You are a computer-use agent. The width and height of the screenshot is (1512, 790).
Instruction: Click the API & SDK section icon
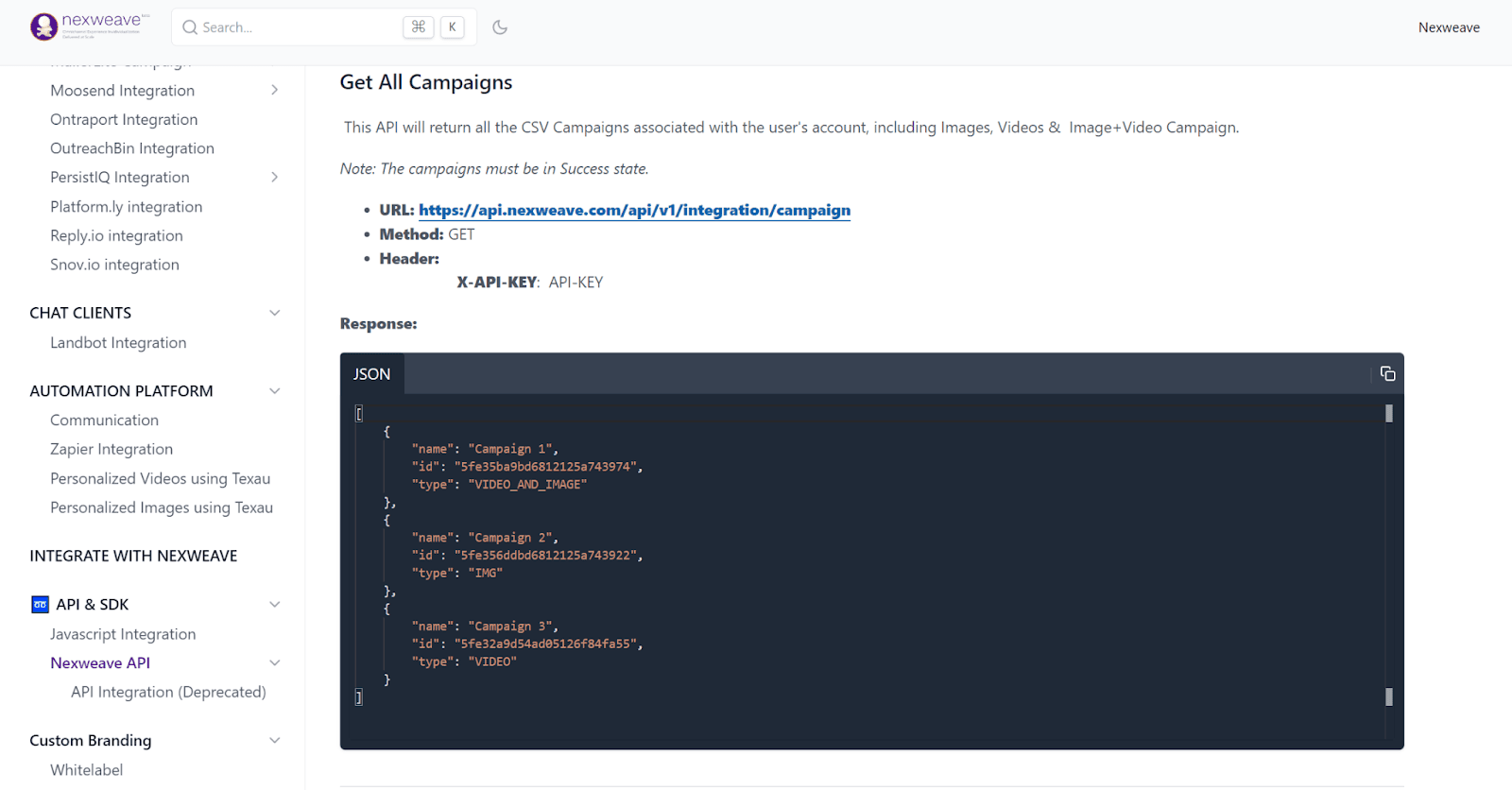[40, 605]
